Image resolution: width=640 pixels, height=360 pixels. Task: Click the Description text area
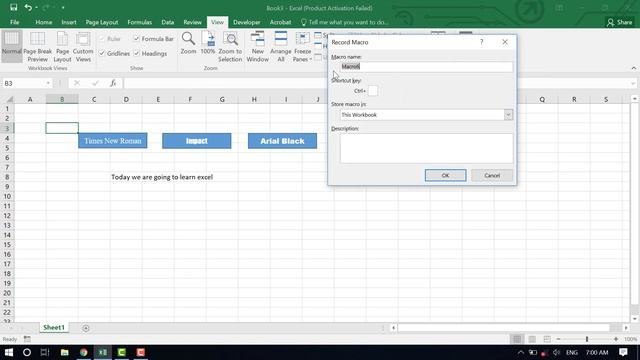point(427,148)
